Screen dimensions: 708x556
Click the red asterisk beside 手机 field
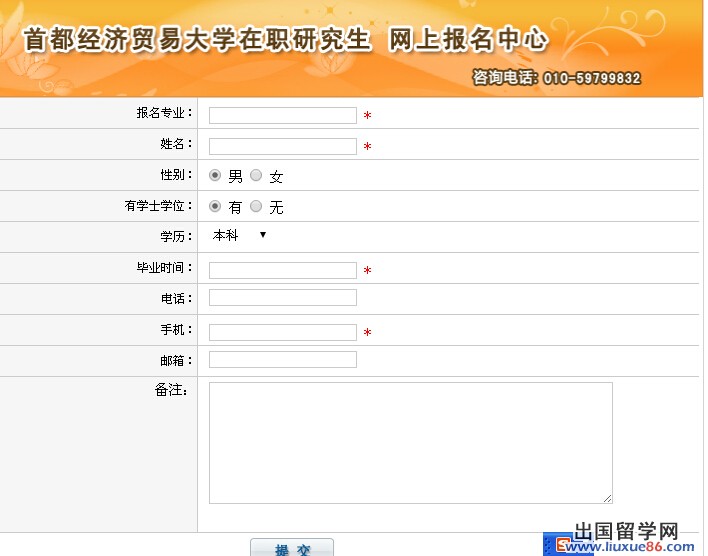[x=367, y=333]
